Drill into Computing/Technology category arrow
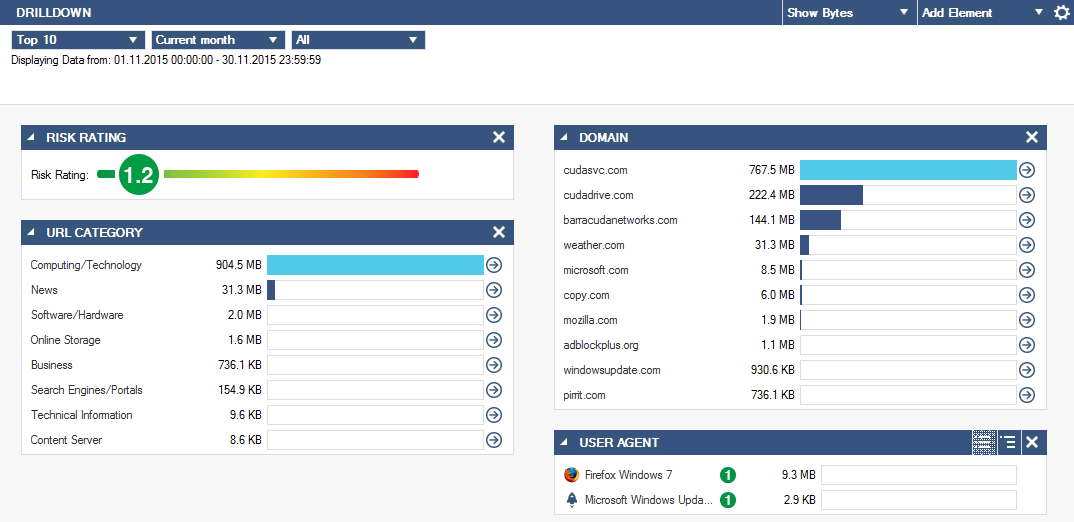Viewport: 1074px width, 522px height. coord(493,265)
